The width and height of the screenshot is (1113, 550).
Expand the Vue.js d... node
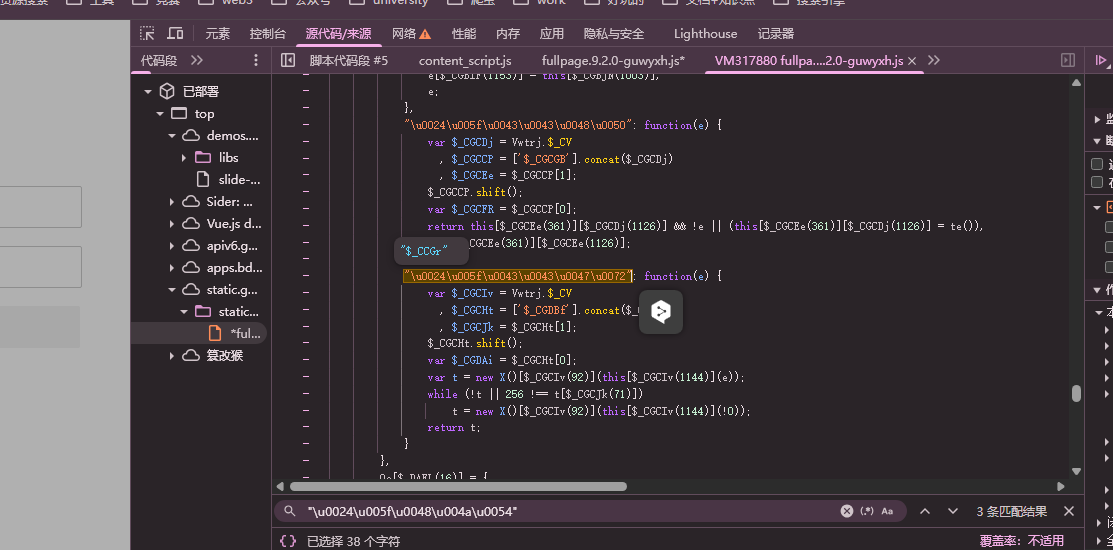coord(172,224)
